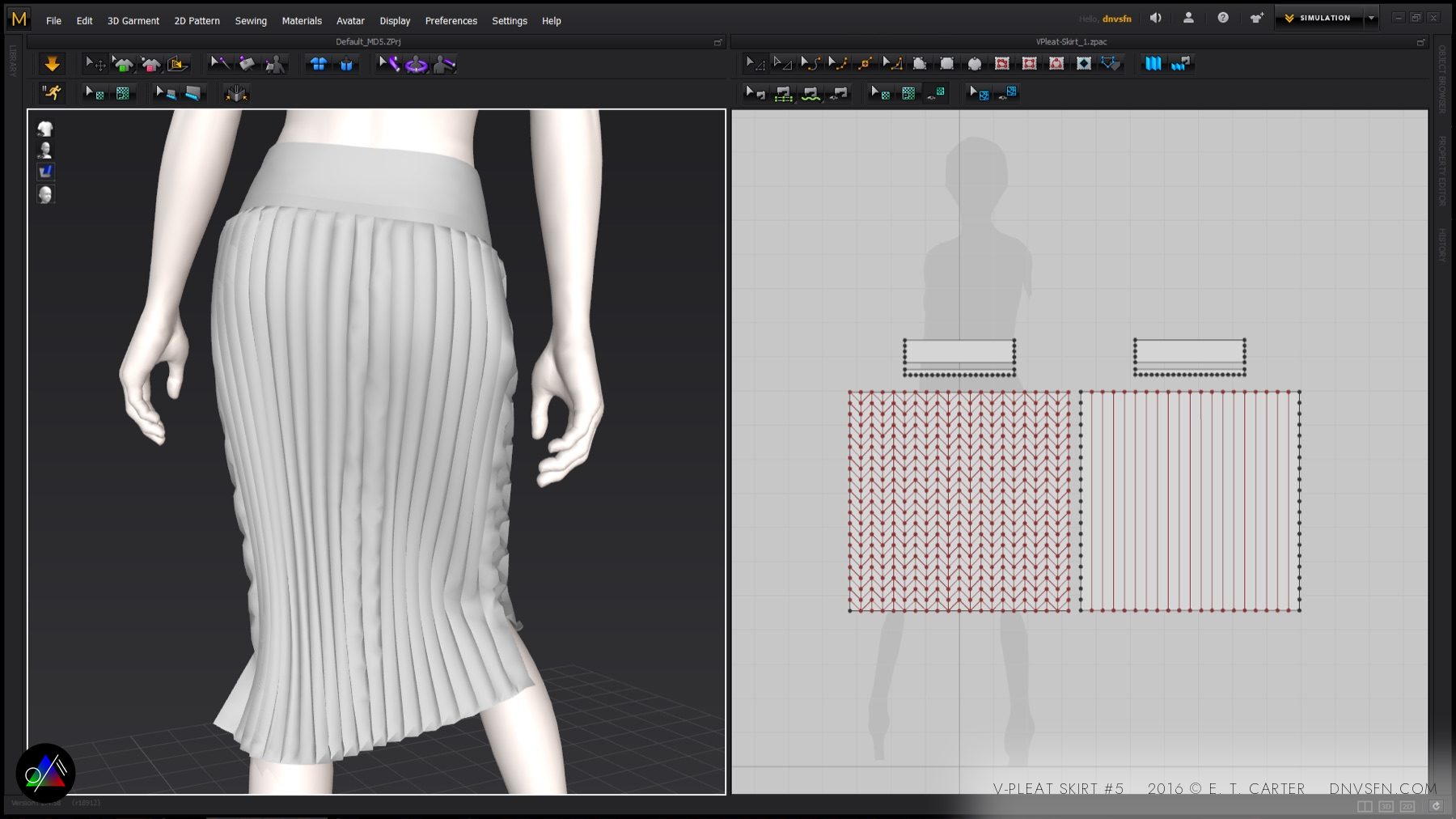Screen dimensions: 1456x819
Task: Select the 2D Transform Pattern tool
Action: pyautogui.click(x=755, y=63)
